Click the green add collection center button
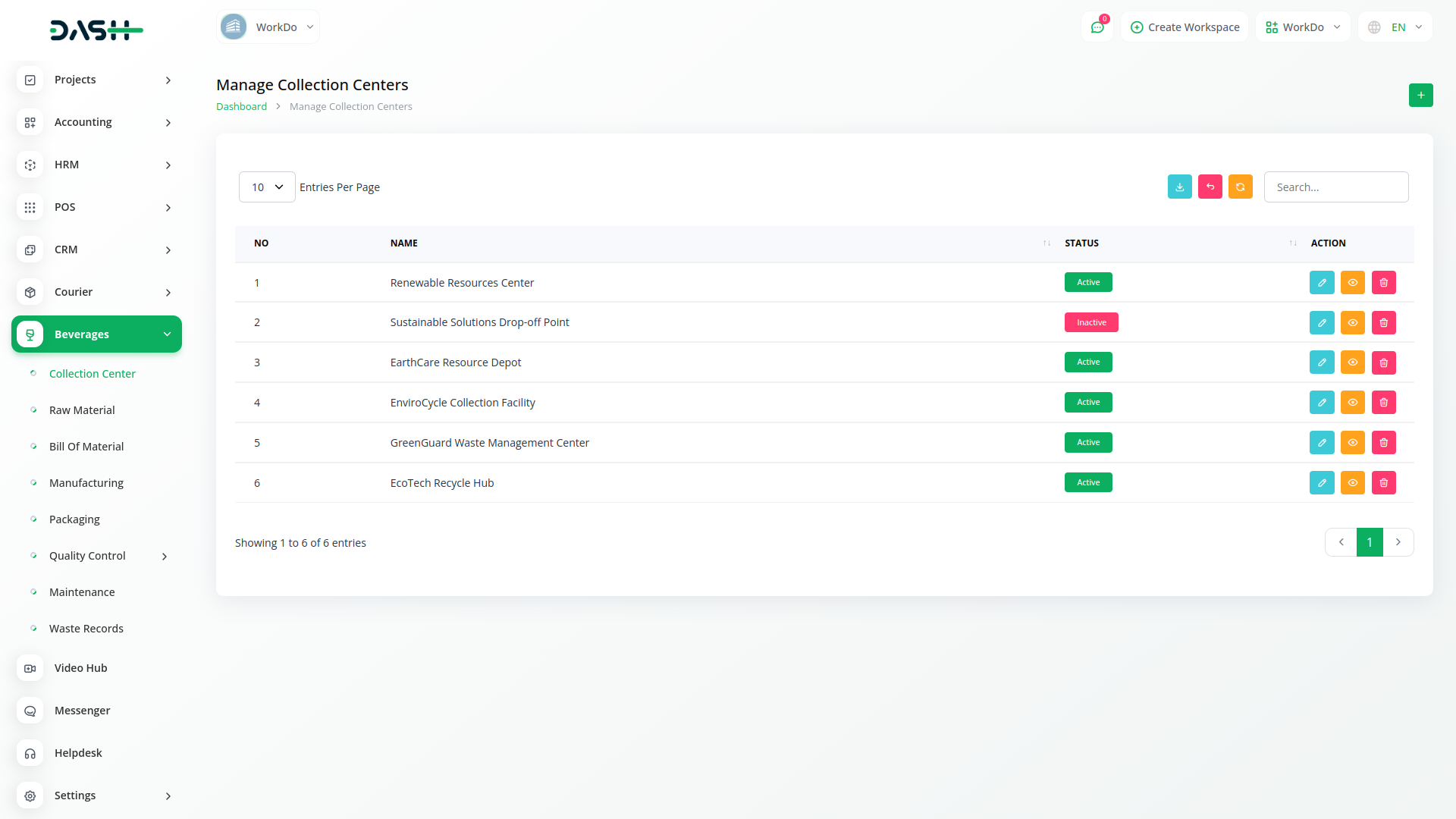1456x819 pixels. point(1420,95)
